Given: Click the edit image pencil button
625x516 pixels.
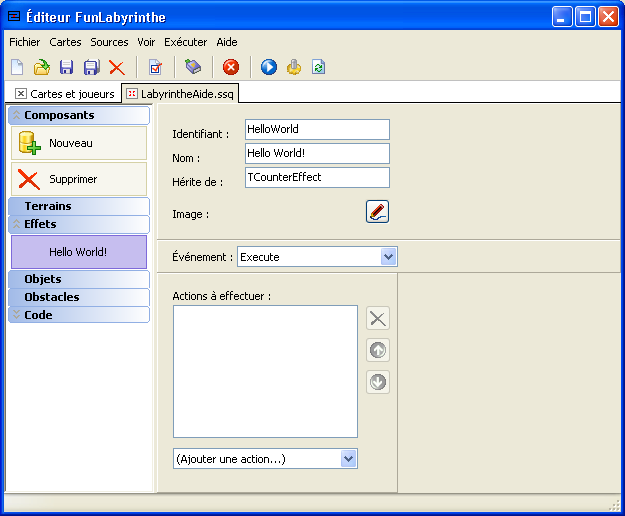Looking at the screenshot, I should 377,211.
